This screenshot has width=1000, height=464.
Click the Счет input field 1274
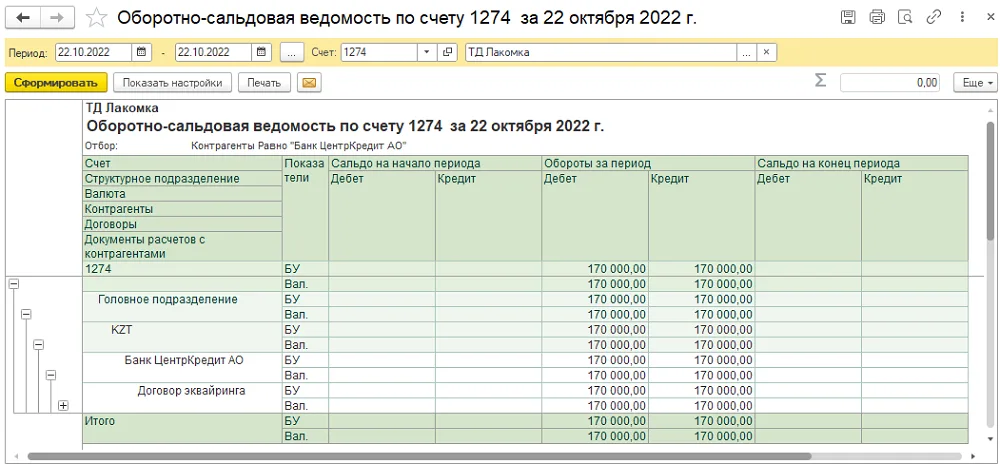tap(379, 52)
